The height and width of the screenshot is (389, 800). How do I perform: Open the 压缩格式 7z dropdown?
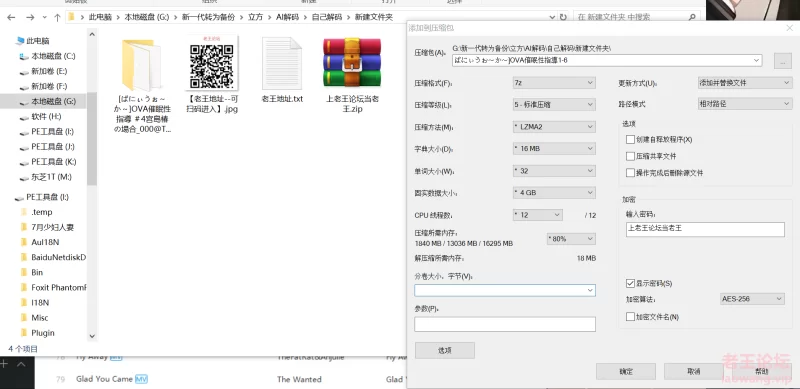click(554, 82)
